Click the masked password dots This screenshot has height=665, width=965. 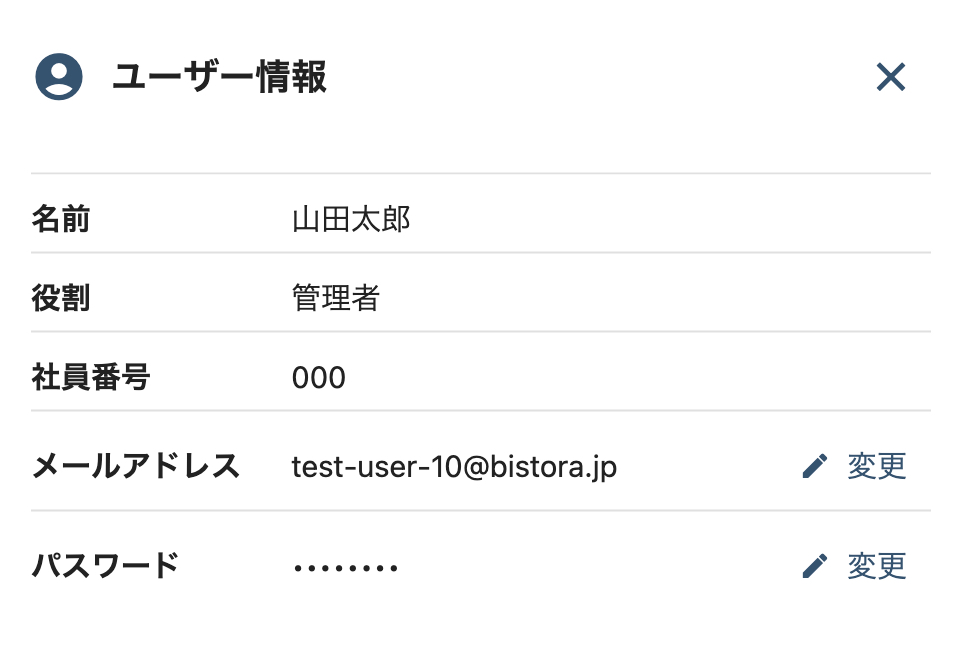[x=346, y=569]
